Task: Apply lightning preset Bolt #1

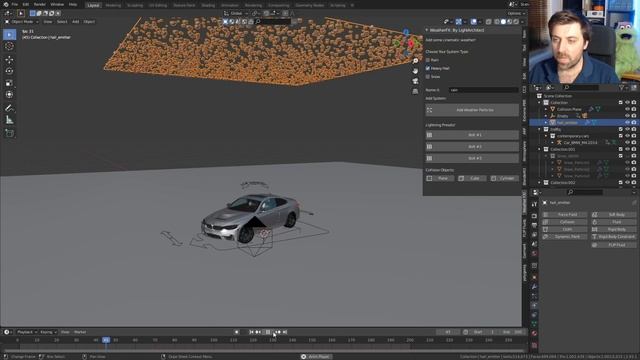Action: pos(472,135)
